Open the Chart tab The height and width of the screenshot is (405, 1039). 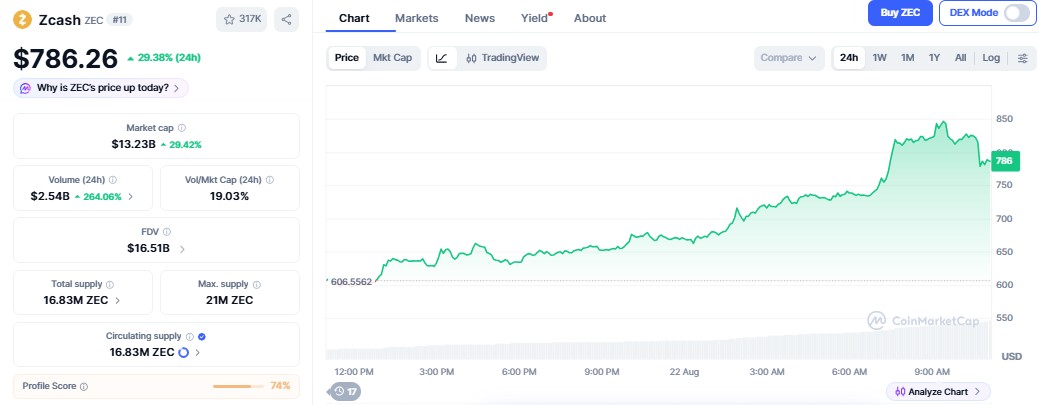[x=355, y=18]
